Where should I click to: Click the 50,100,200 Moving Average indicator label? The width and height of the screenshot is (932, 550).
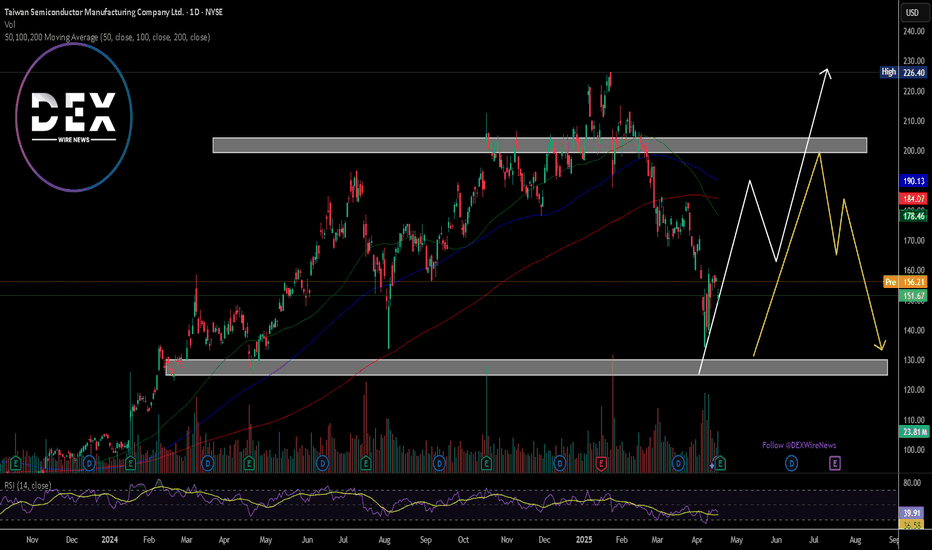click(107, 37)
